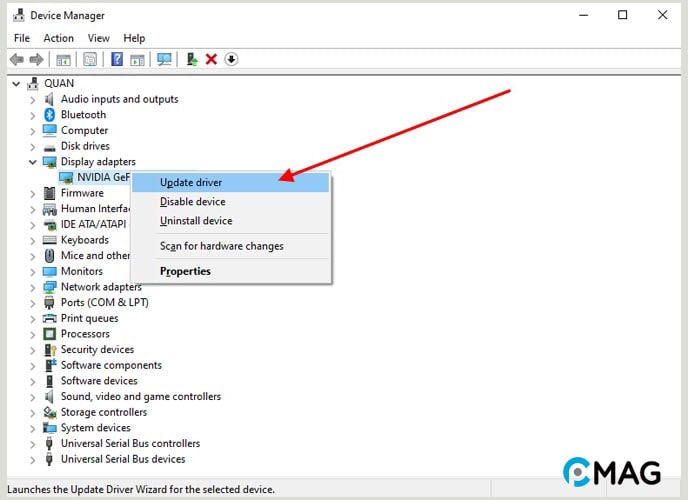Click the black down-arrow toolbar icon

[231, 59]
